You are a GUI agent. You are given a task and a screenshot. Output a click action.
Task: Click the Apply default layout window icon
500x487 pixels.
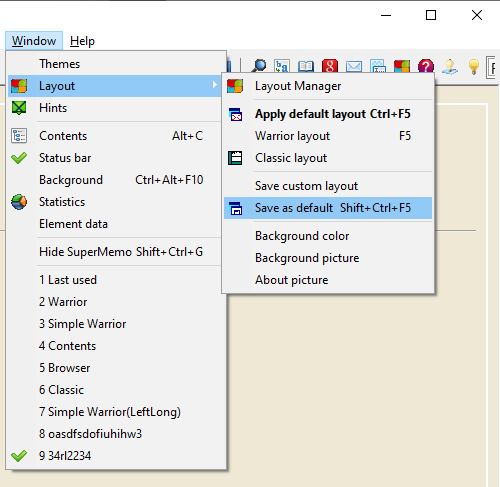[236, 114]
